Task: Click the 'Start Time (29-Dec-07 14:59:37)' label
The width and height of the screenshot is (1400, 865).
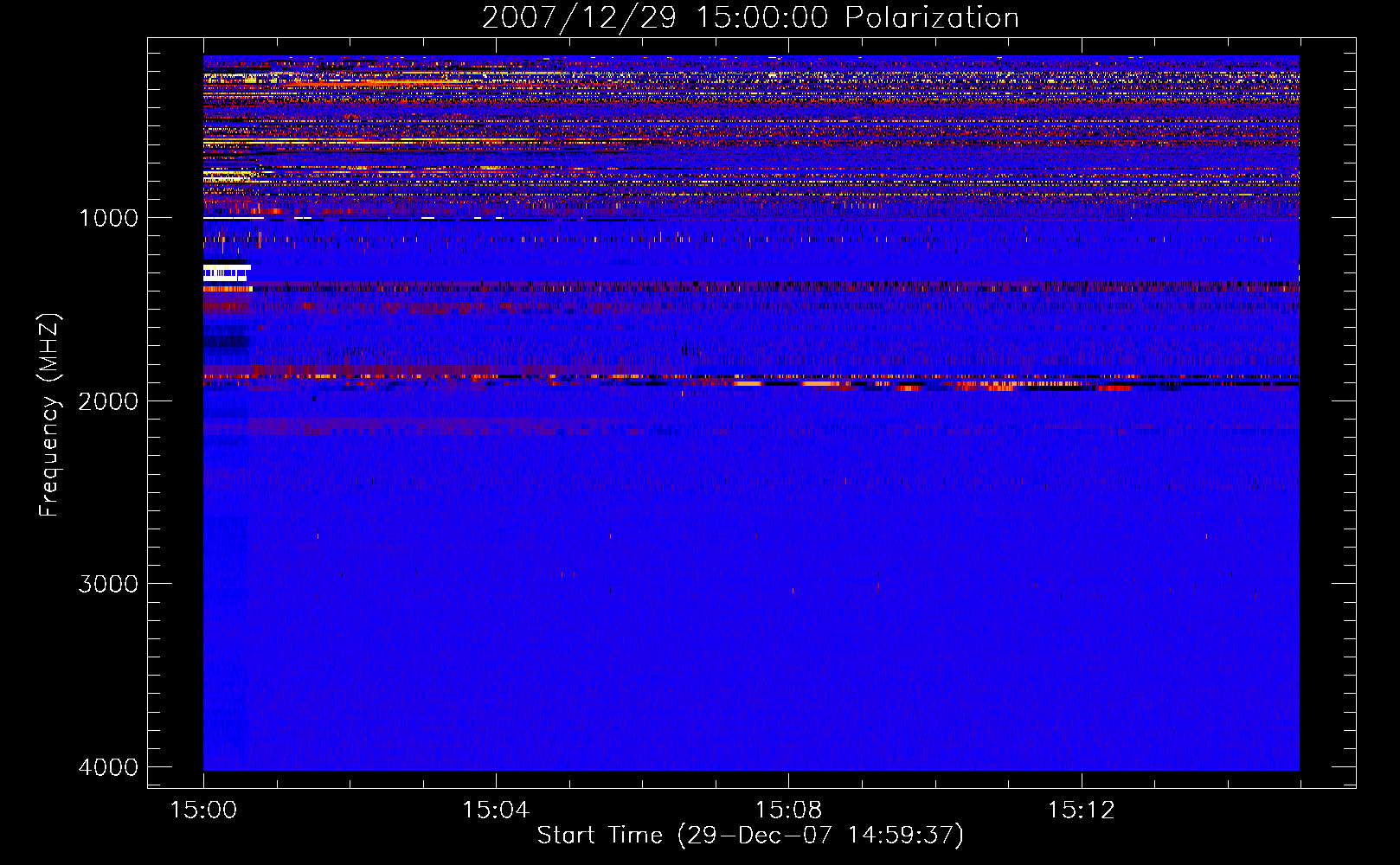Action: [x=750, y=836]
